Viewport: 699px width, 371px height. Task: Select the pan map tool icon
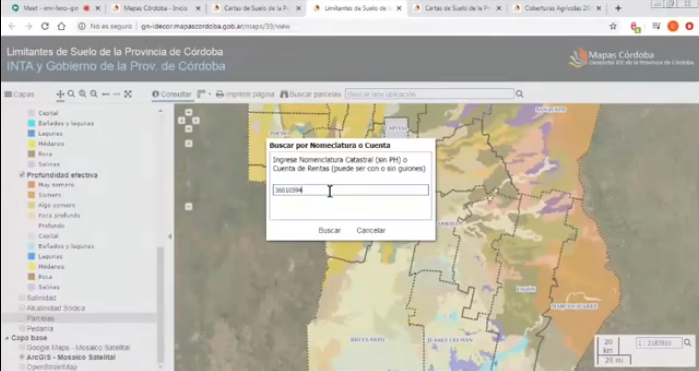coord(60,94)
